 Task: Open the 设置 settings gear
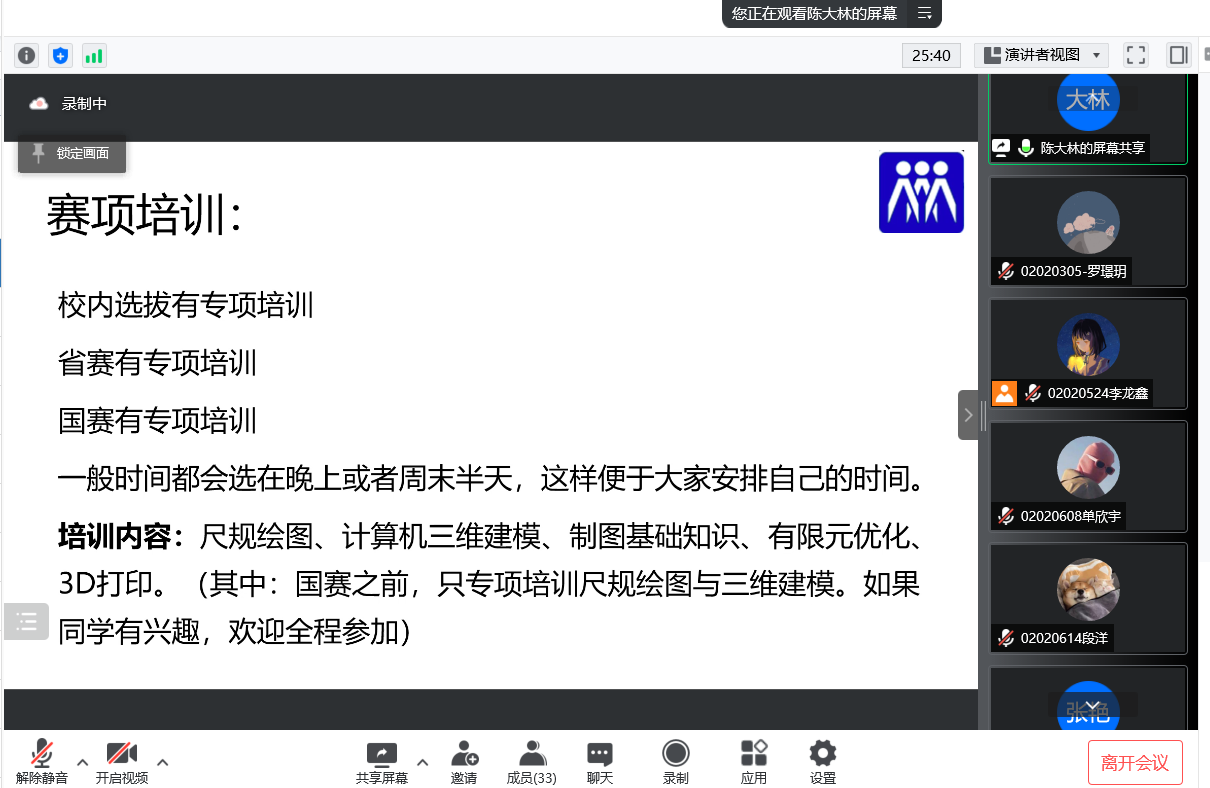[823, 761]
